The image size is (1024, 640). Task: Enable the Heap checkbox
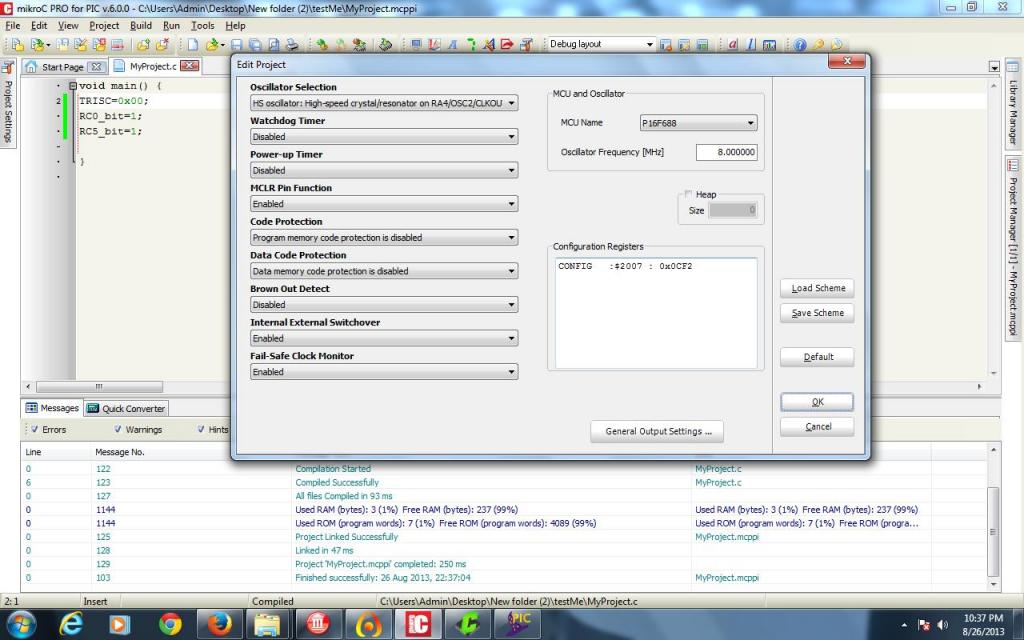688,194
